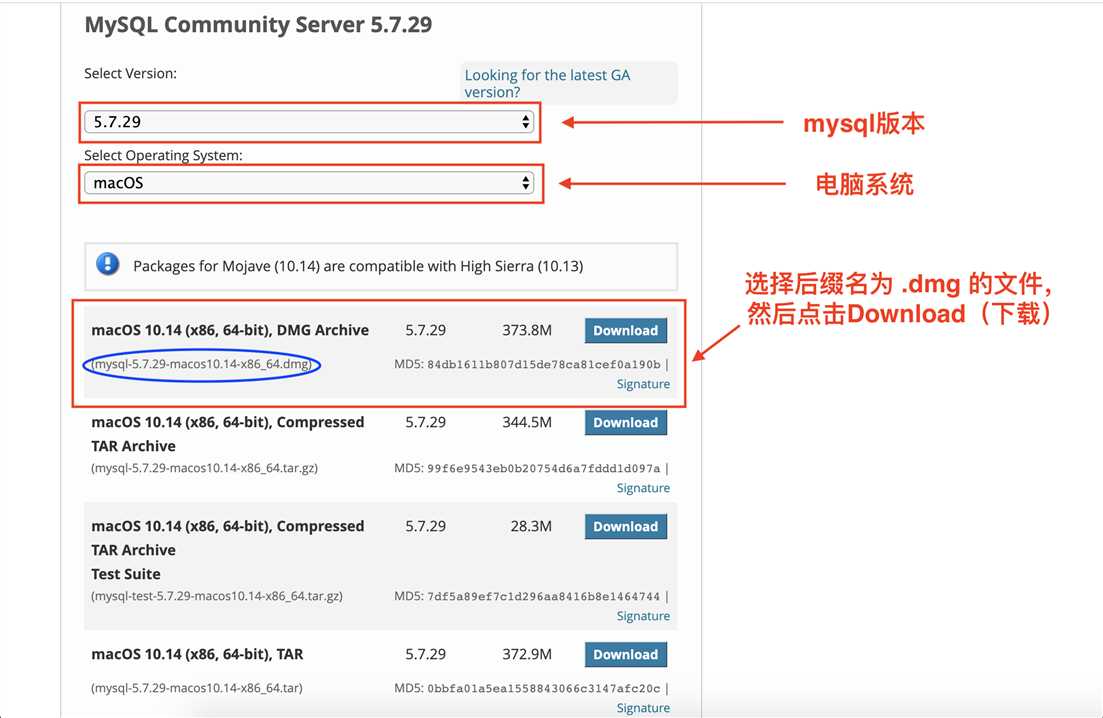Download the DMG Archive 373.8M package
The width and height of the screenshot is (1103, 718).
[625, 331]
